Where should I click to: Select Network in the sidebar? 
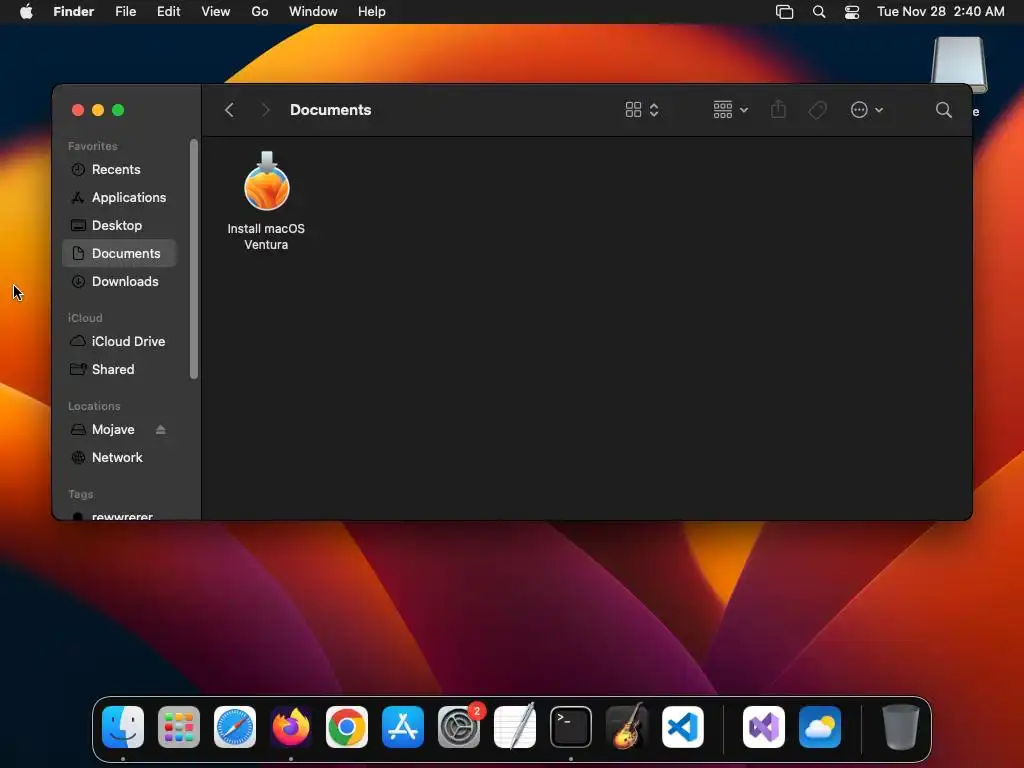coord(120,458)
